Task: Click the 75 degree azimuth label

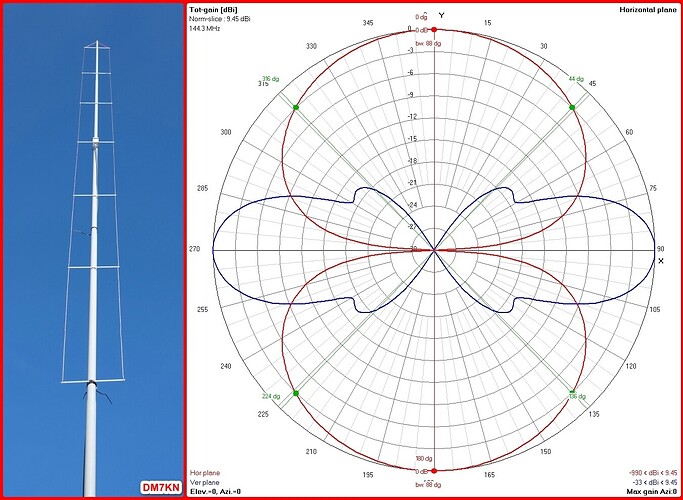Action: 653,188
